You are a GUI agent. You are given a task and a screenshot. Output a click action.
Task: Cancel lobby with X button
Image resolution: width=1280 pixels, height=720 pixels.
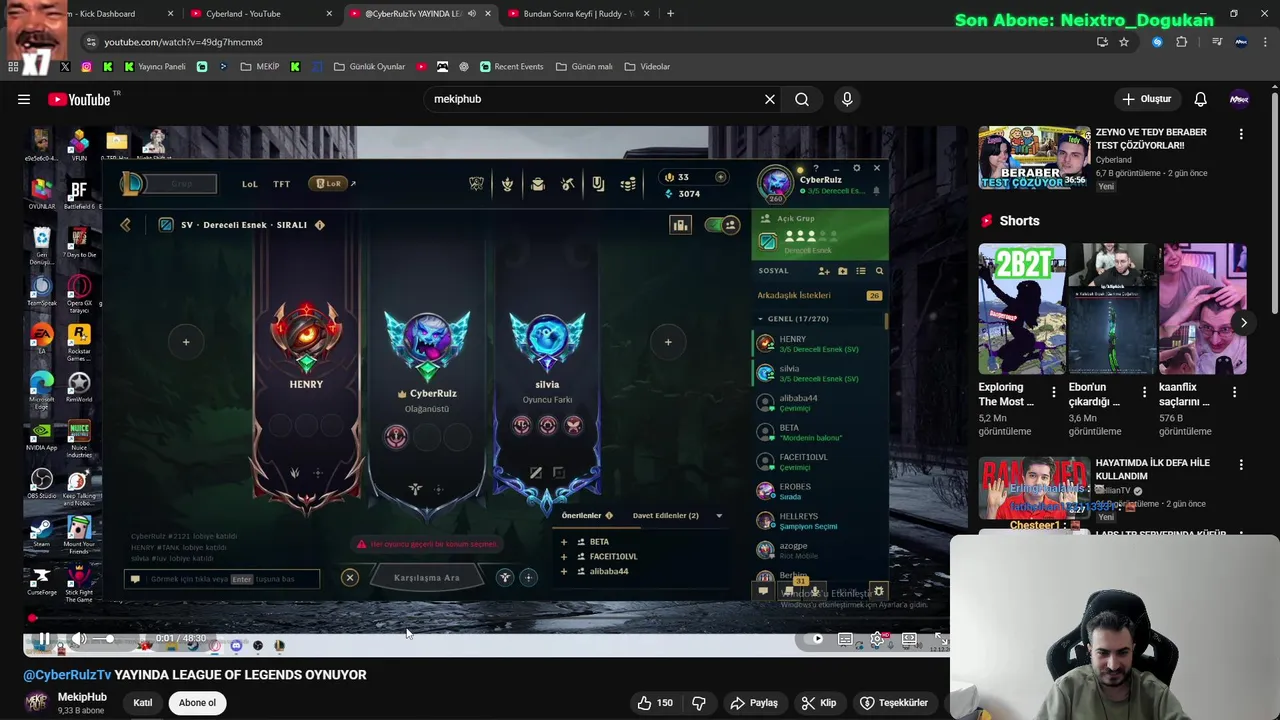pyautogui.click(x=350, y=578)
